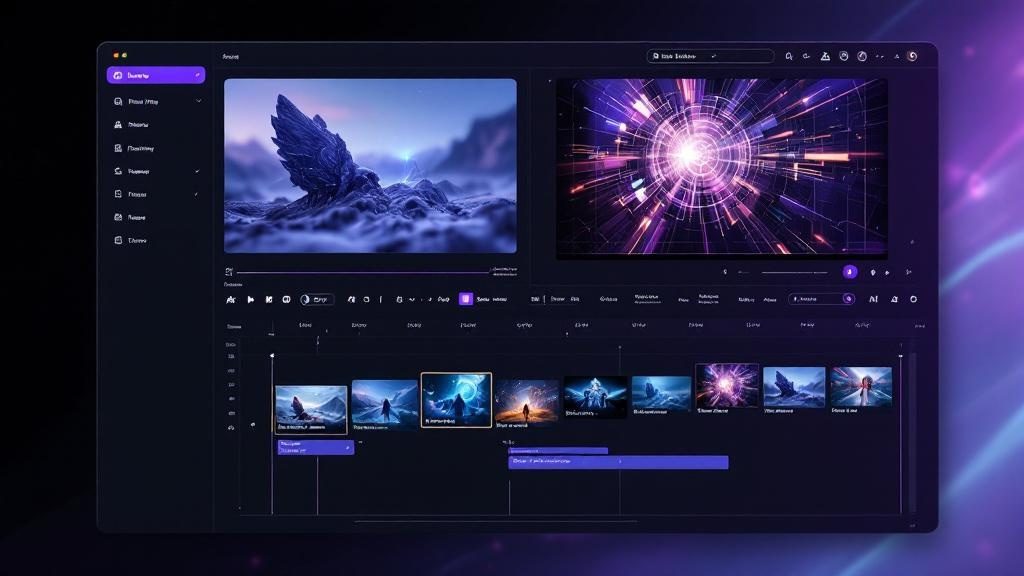
Task: Select the short purple clip under the first thumbnail
Action: [316, 447]
